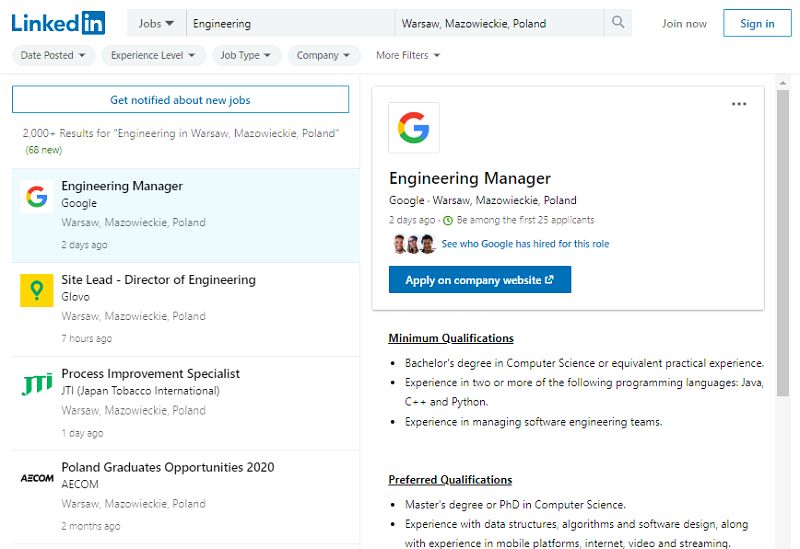Image resolution: width=800 pixels, height=549 pixels.
Task: Click the JTI company logo
Action: coord(37,384)
